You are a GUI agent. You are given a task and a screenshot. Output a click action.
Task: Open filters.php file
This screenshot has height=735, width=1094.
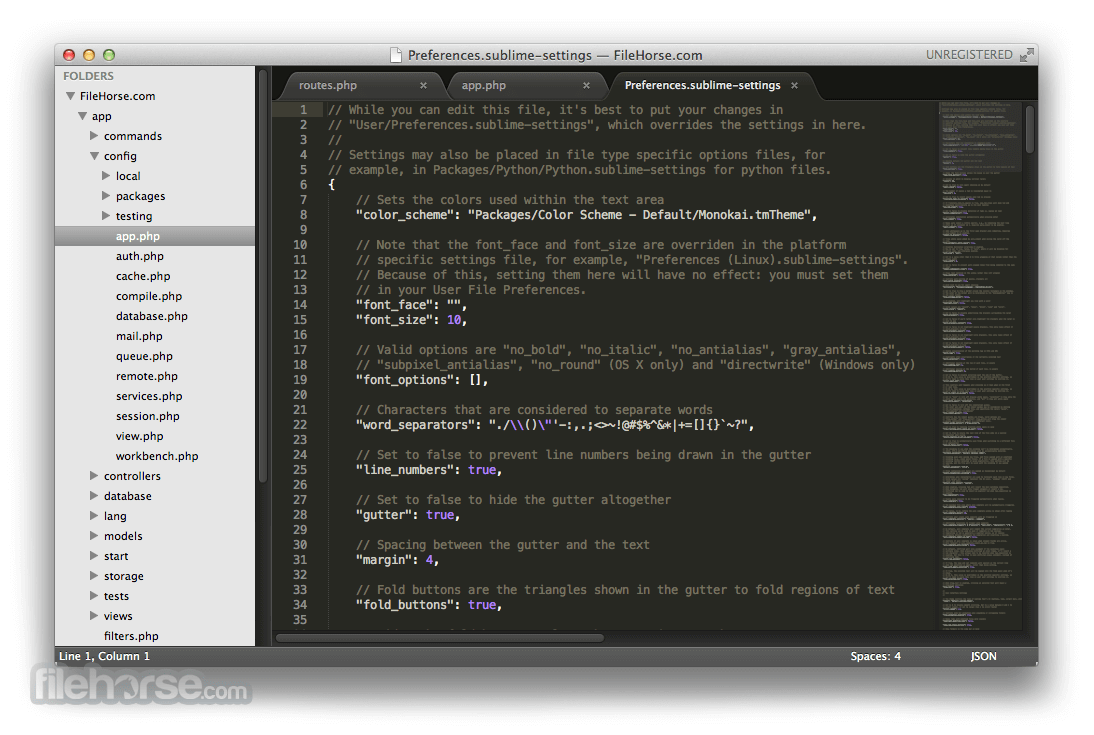point(131,636)
